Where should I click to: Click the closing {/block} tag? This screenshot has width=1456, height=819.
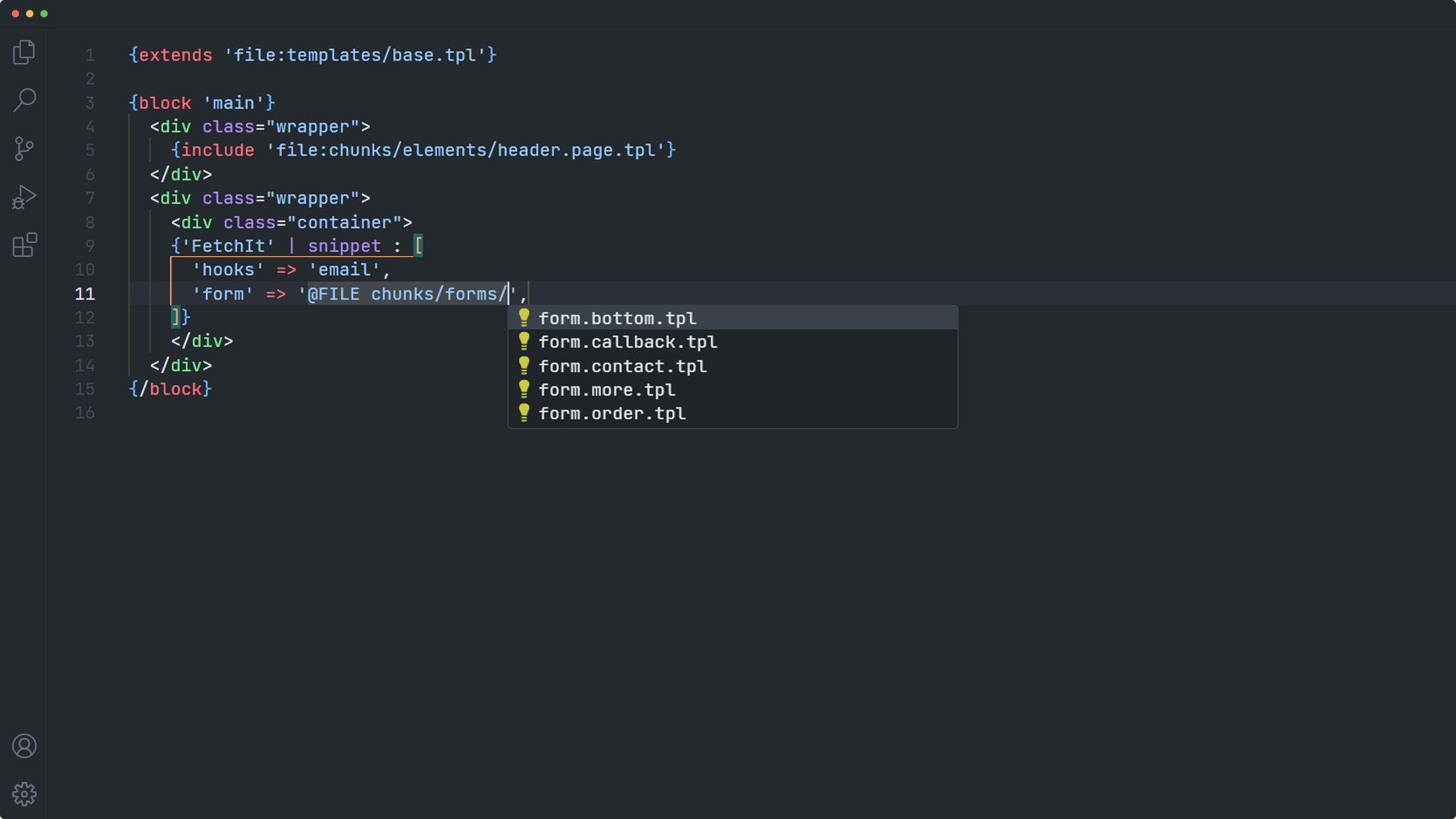pyautogui.click(x=171, y=389)
